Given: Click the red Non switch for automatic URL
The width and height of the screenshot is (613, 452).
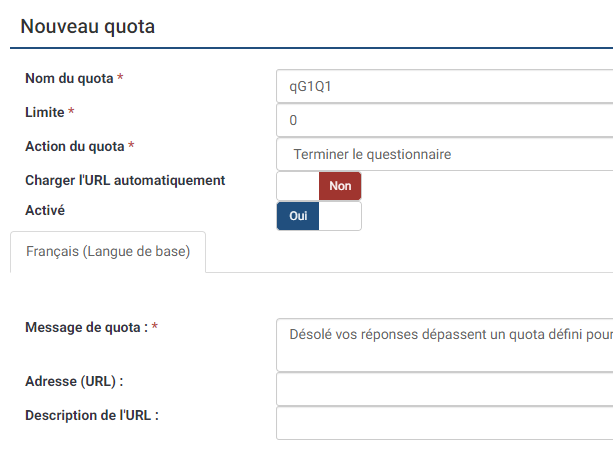Looking at the screenshot, I should [340, 186].
